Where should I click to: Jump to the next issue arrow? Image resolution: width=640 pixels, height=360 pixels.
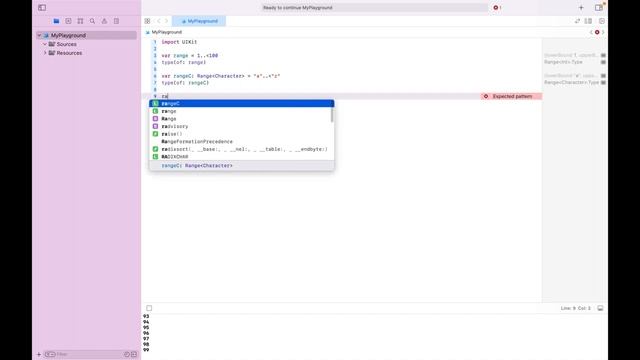603,32
